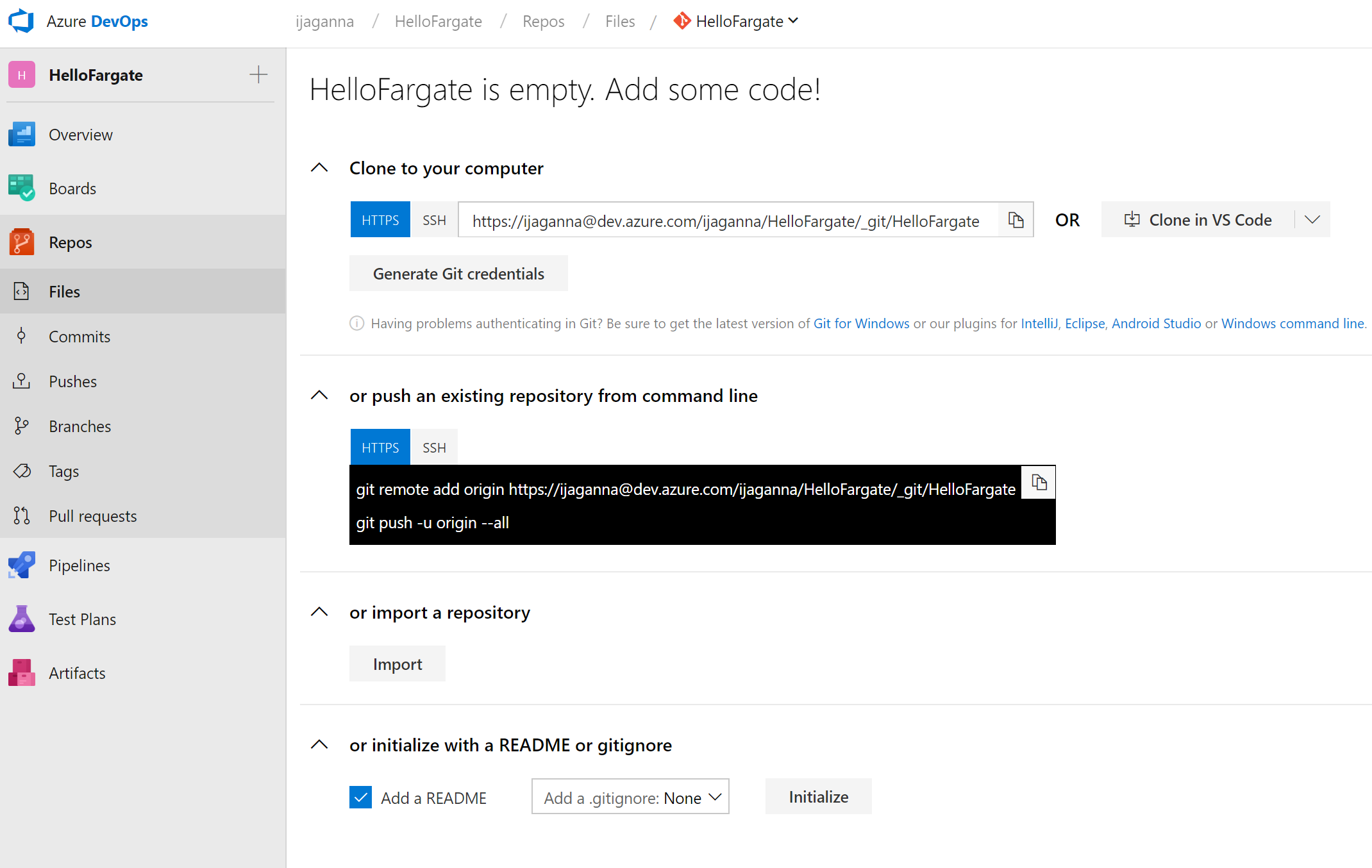Open the HelloFargate repository picker
The height and width of the screenshot is (868, 1372).
pyautogui.click(x=737, y=21)
